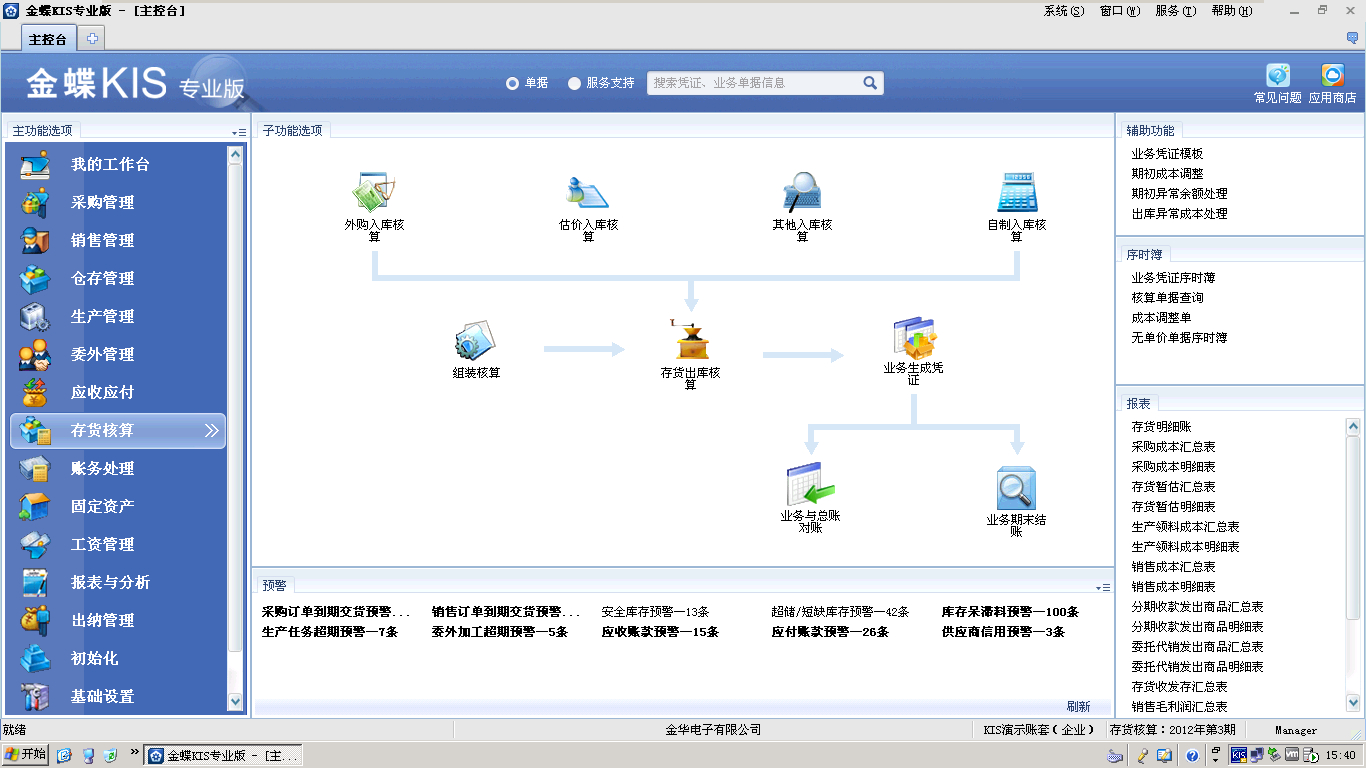Open the 窗口(W) menu

click(x=1119, y=11)
